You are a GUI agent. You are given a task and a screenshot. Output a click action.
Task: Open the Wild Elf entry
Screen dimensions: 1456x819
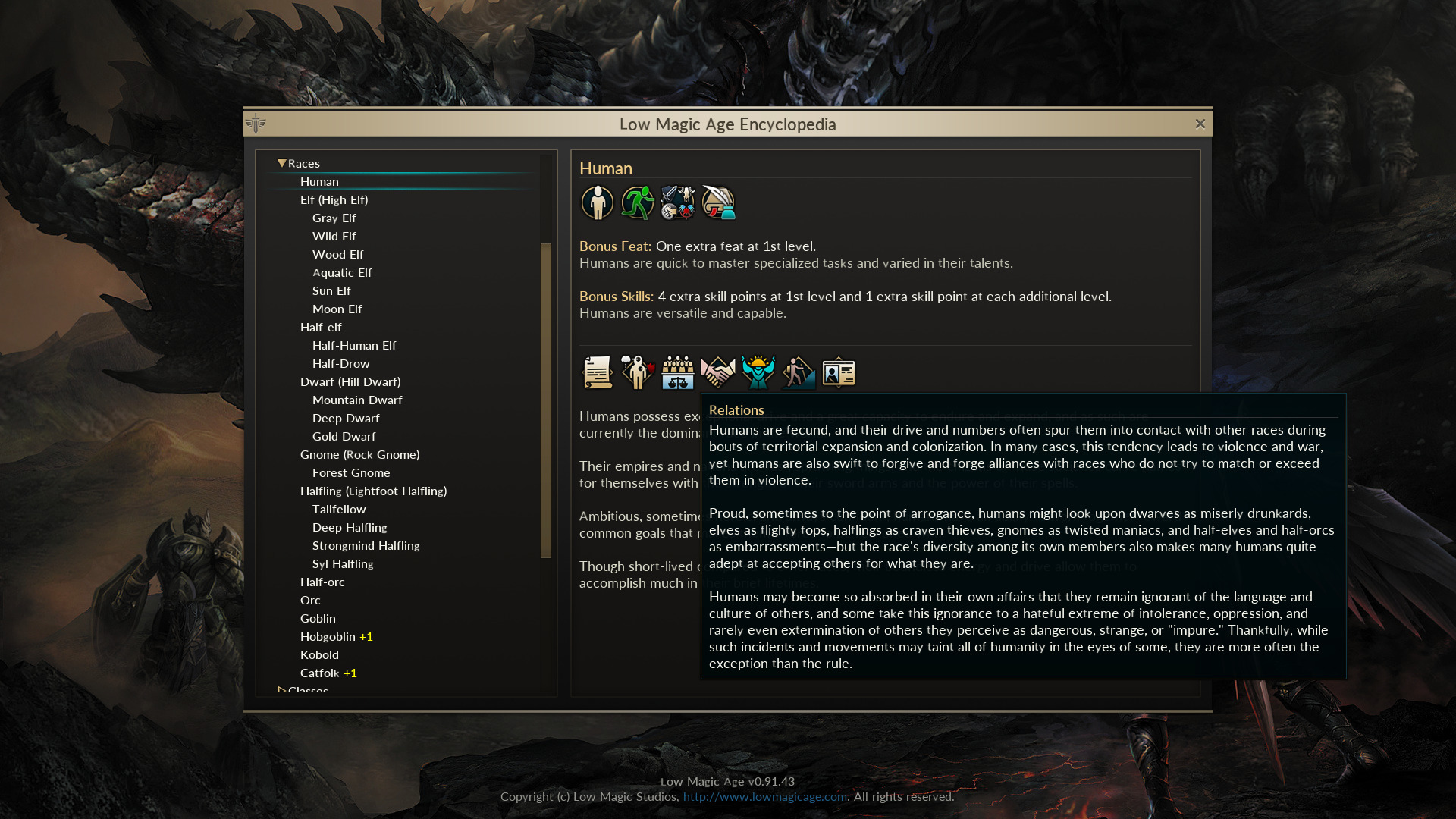[334, 236]
